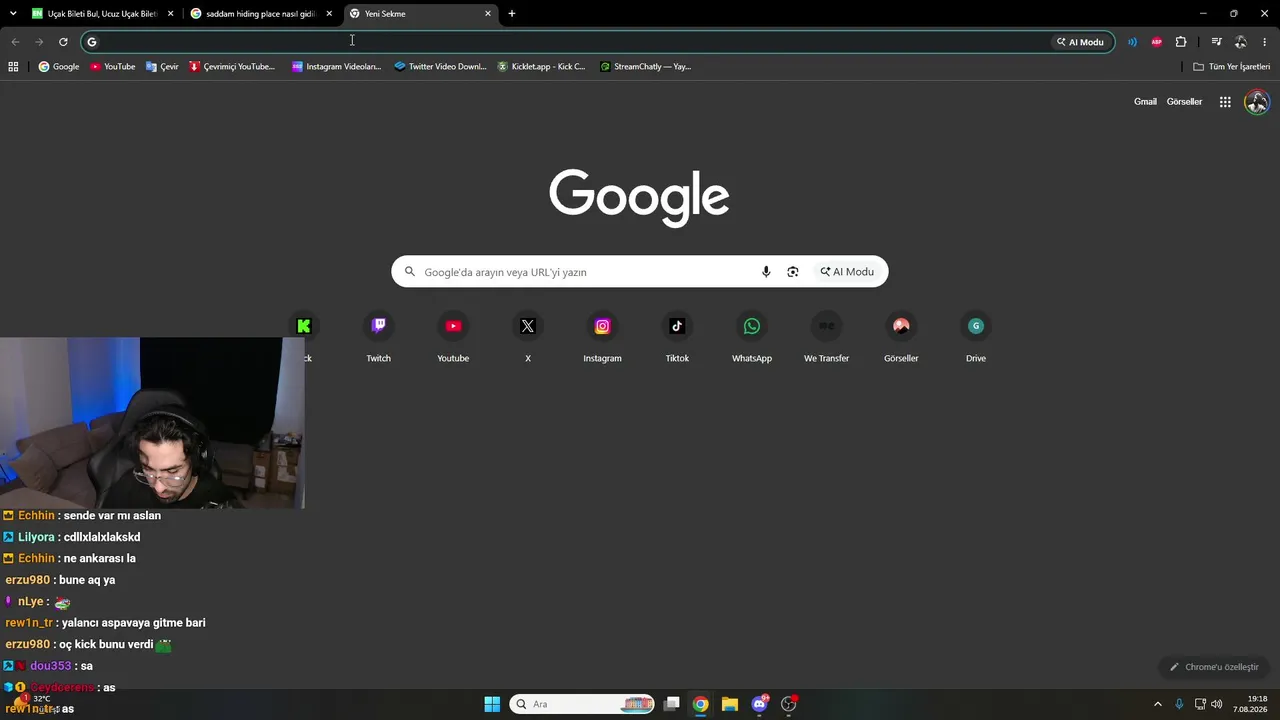Open the Çevir bookmark
Viewport: 1280px width, 720px height.
click(x=162, y=67)
